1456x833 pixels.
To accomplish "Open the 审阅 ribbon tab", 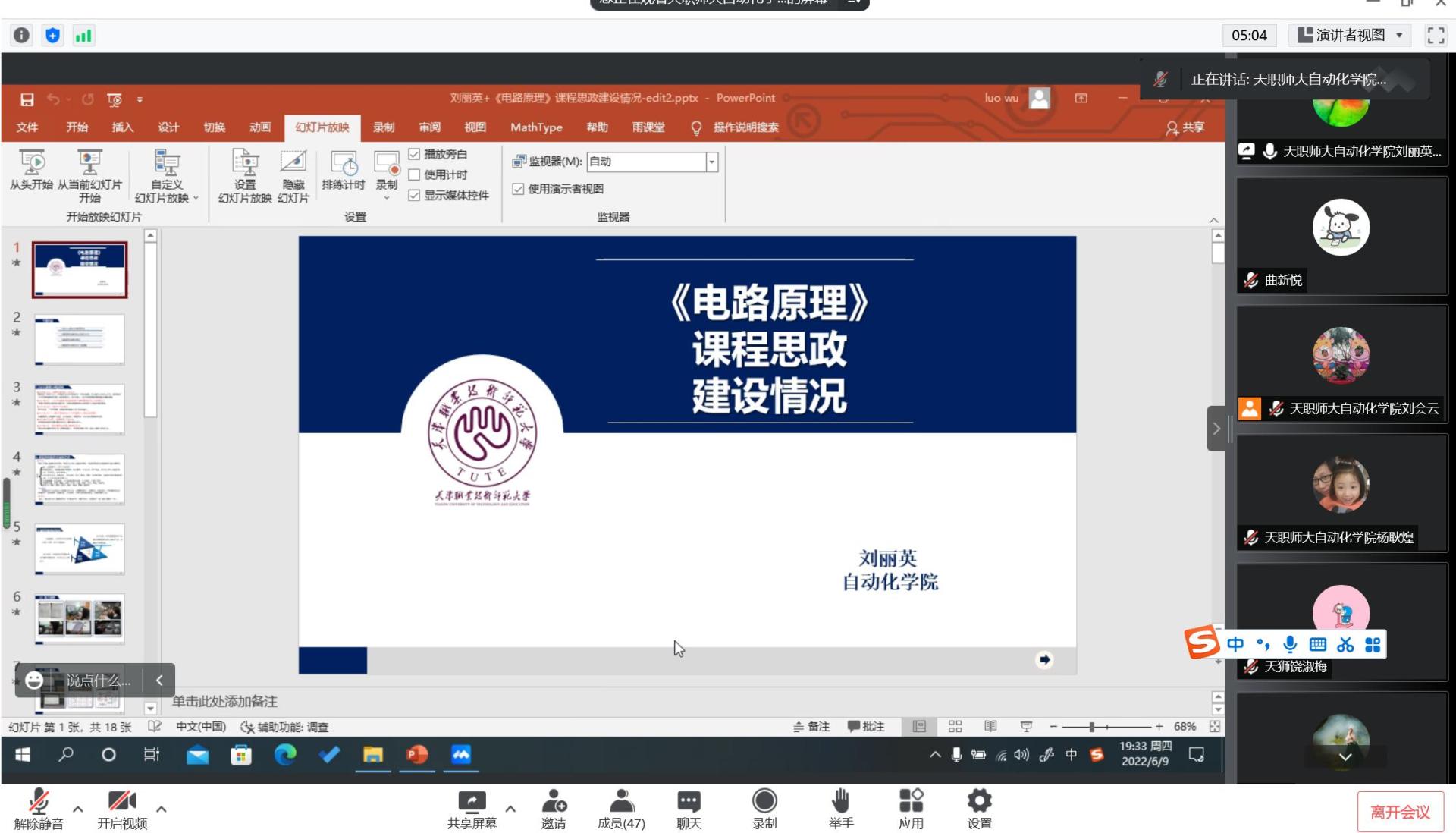I will pyautogui.click(x=429, y=127).
